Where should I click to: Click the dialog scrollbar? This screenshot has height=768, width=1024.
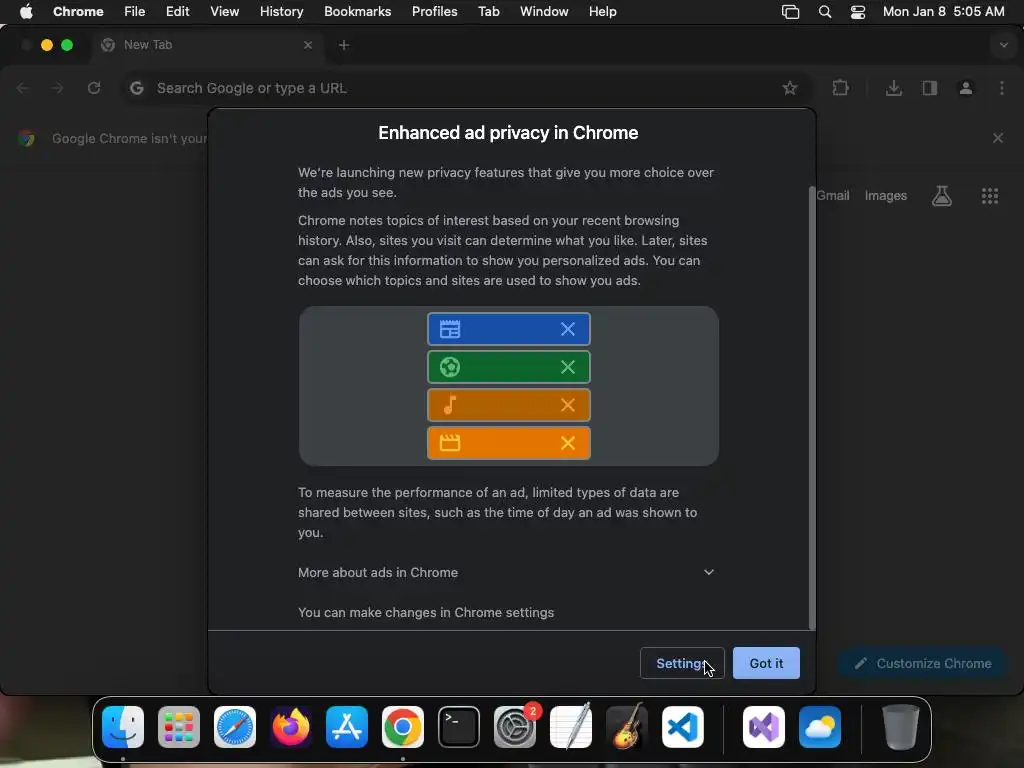pos(812,408)
